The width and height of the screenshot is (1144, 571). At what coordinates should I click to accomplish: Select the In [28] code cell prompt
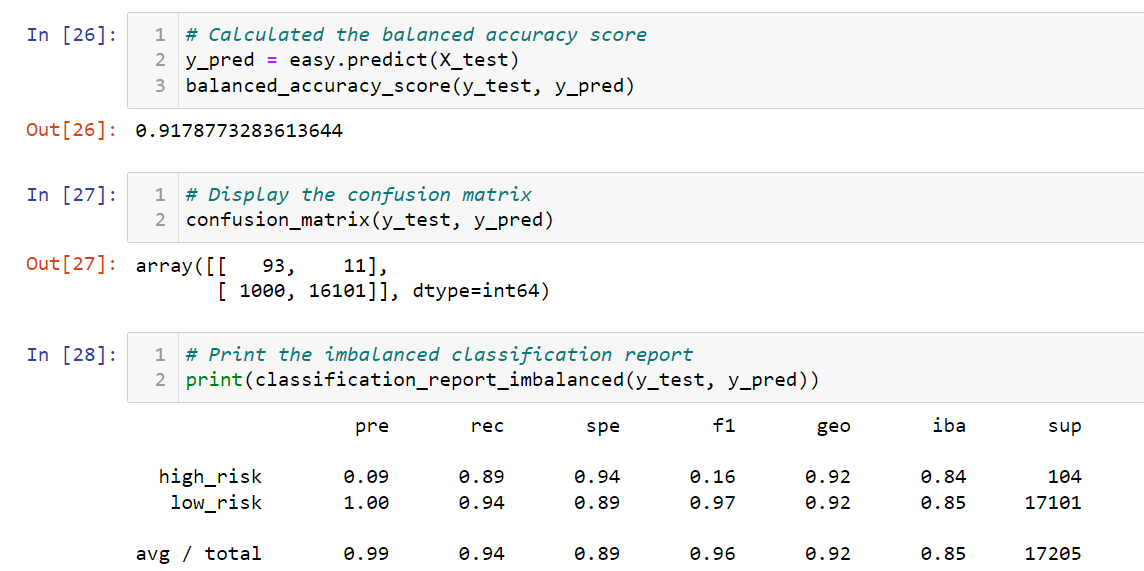point(71,355)
